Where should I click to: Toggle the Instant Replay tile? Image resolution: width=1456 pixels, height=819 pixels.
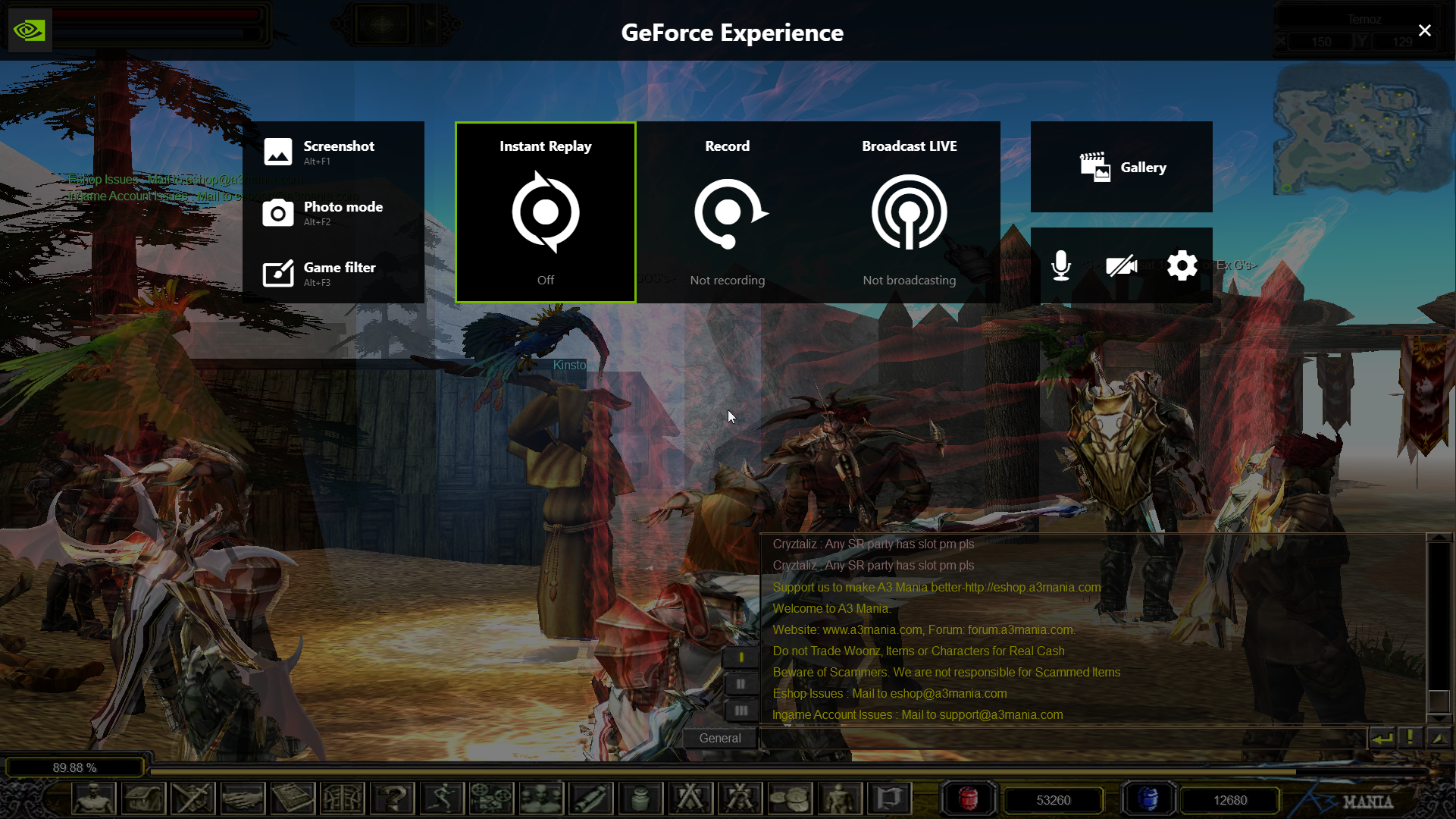546,212
